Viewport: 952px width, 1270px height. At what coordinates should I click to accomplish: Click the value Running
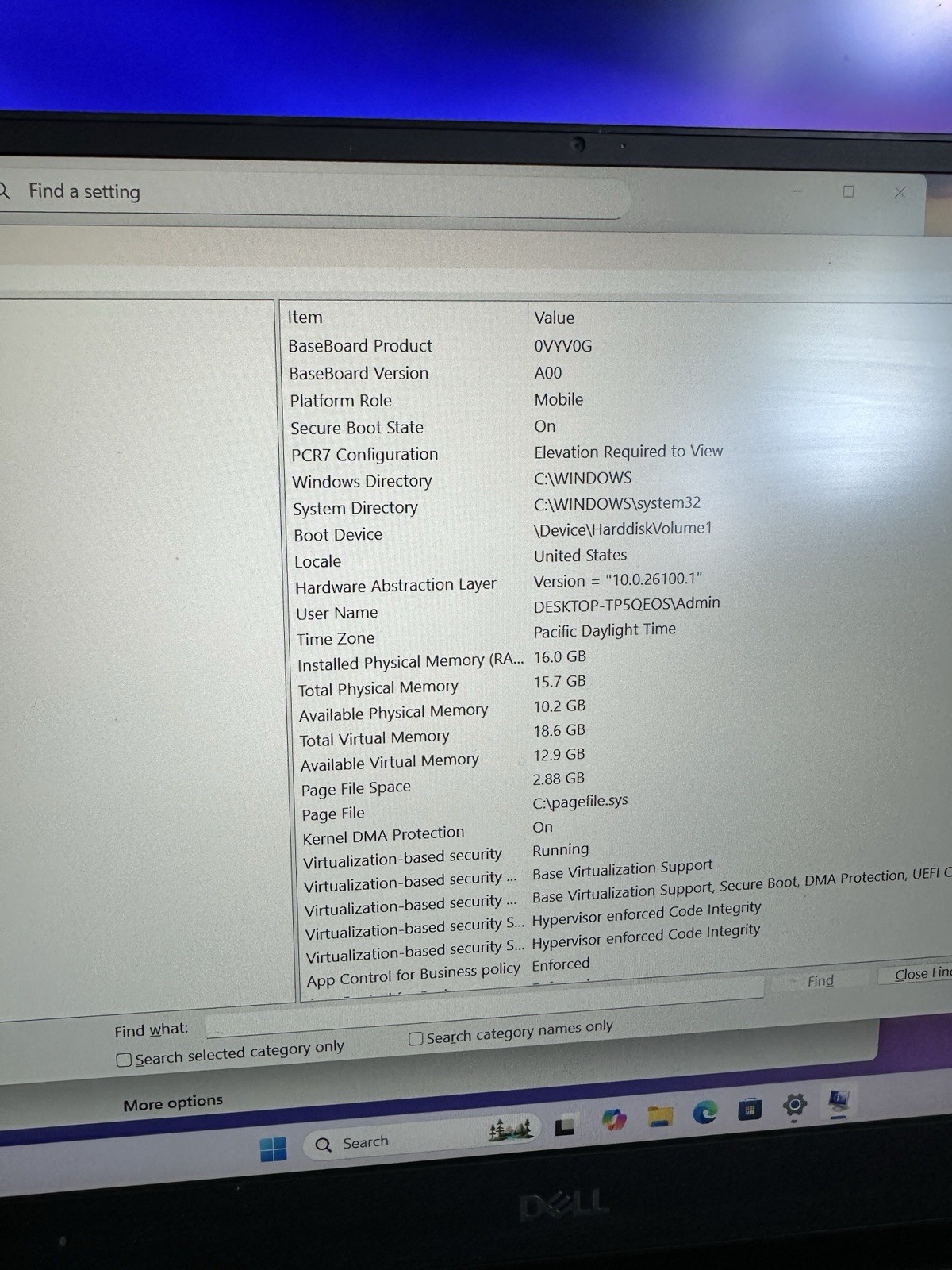[x=560, y=850]
